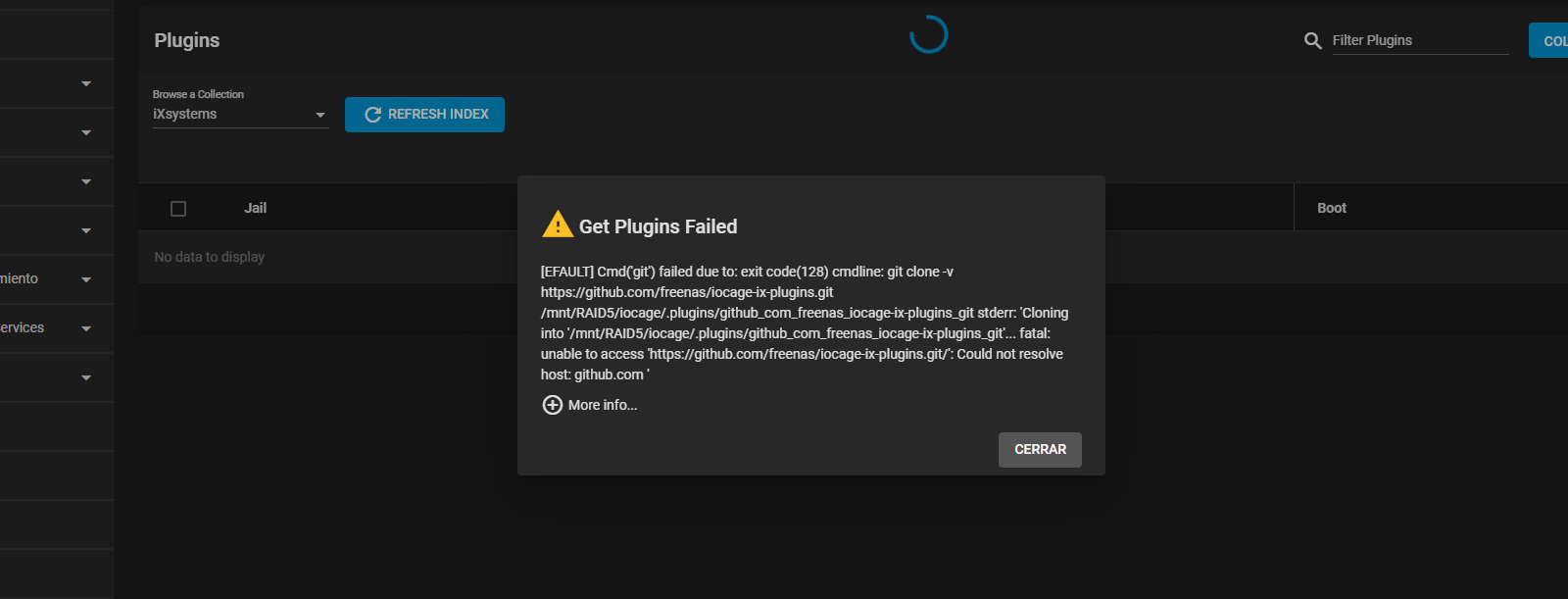Expand the sidebar arrow below 'ervices'
The image size is (1568, 599).
86,378
